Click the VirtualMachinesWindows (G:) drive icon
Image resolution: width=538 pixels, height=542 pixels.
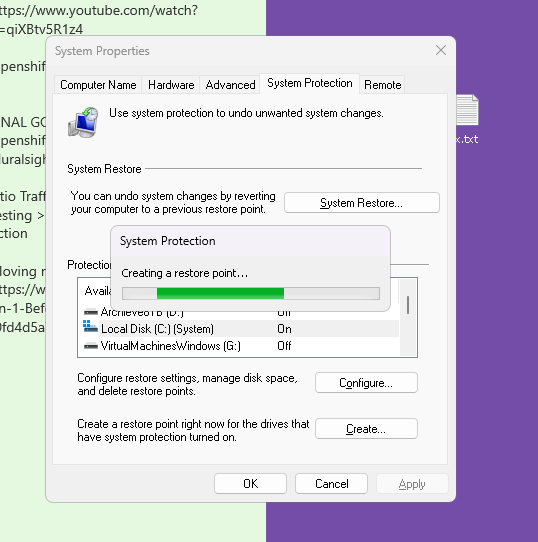[x=91, y=346]
